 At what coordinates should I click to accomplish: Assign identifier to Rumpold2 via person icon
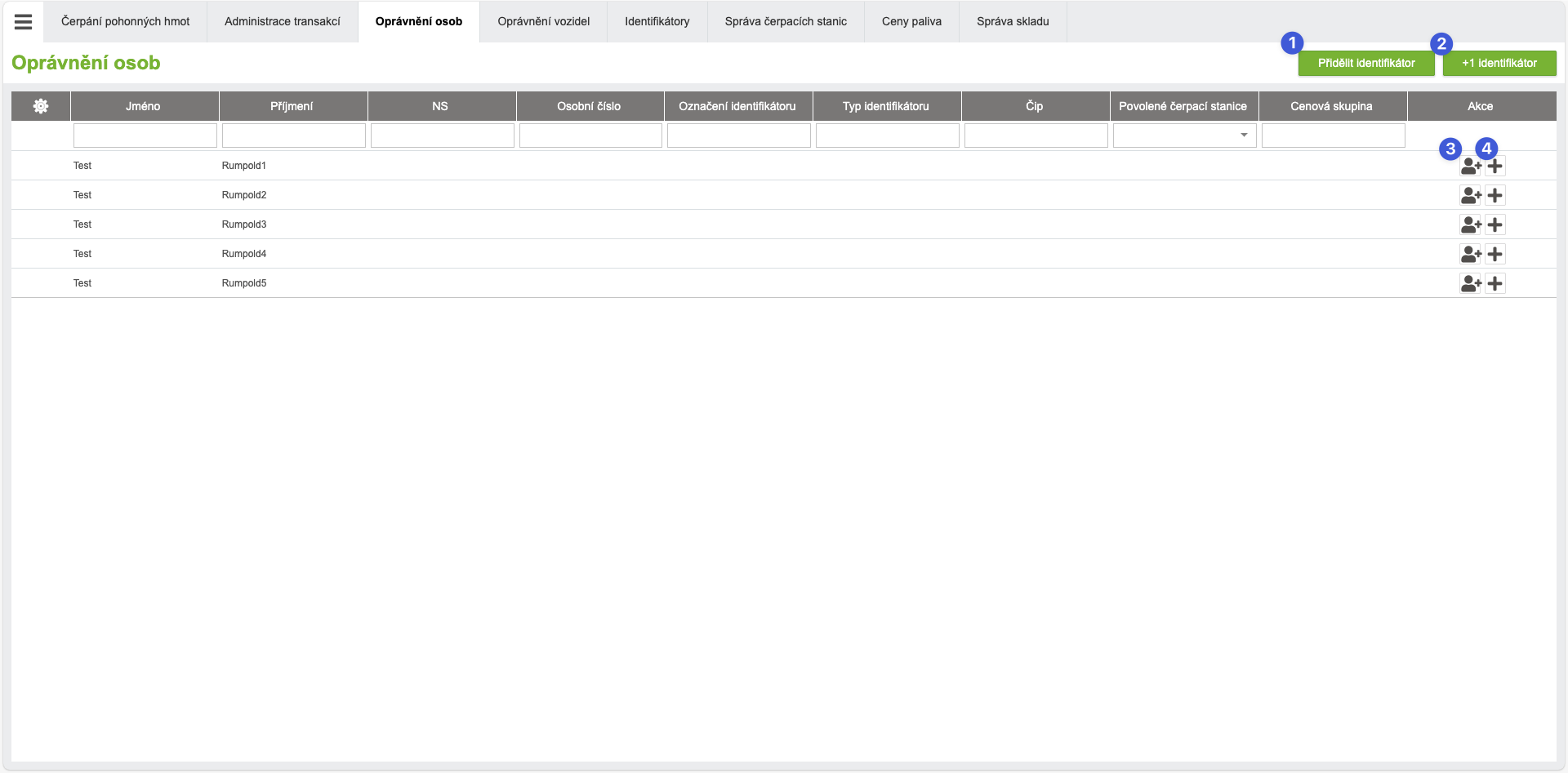[1471, 195]
